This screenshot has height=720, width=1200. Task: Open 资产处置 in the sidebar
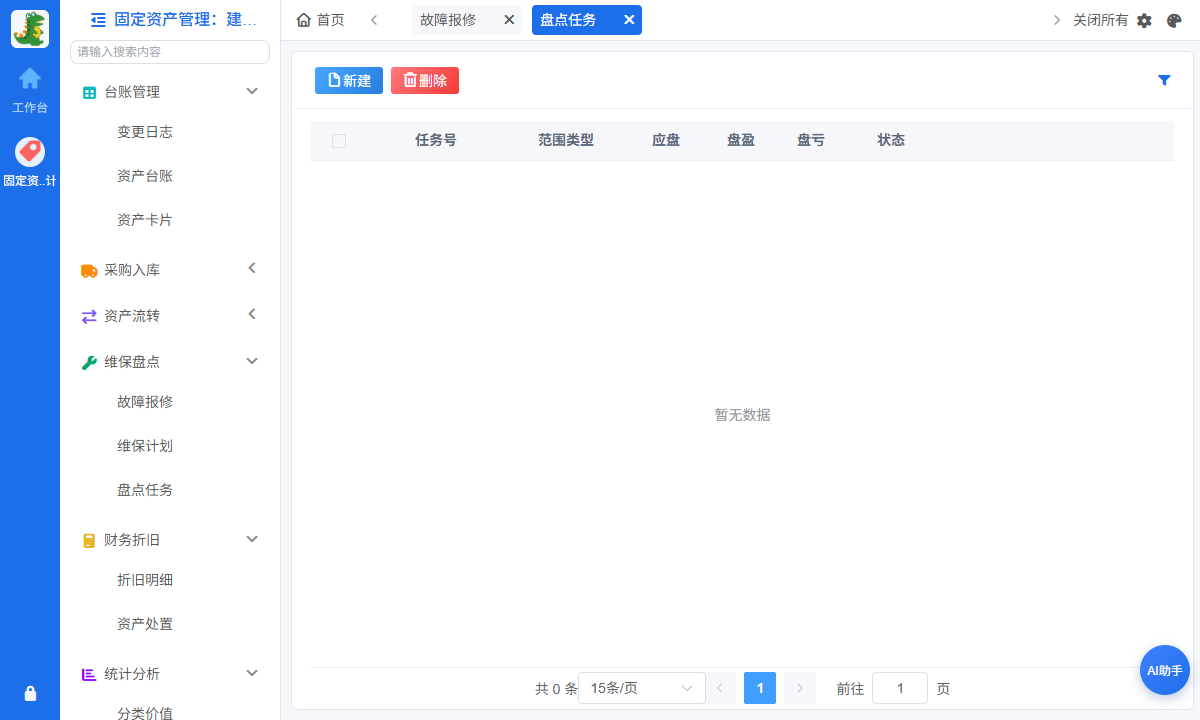pyautogui.click(x=145, y=624)
